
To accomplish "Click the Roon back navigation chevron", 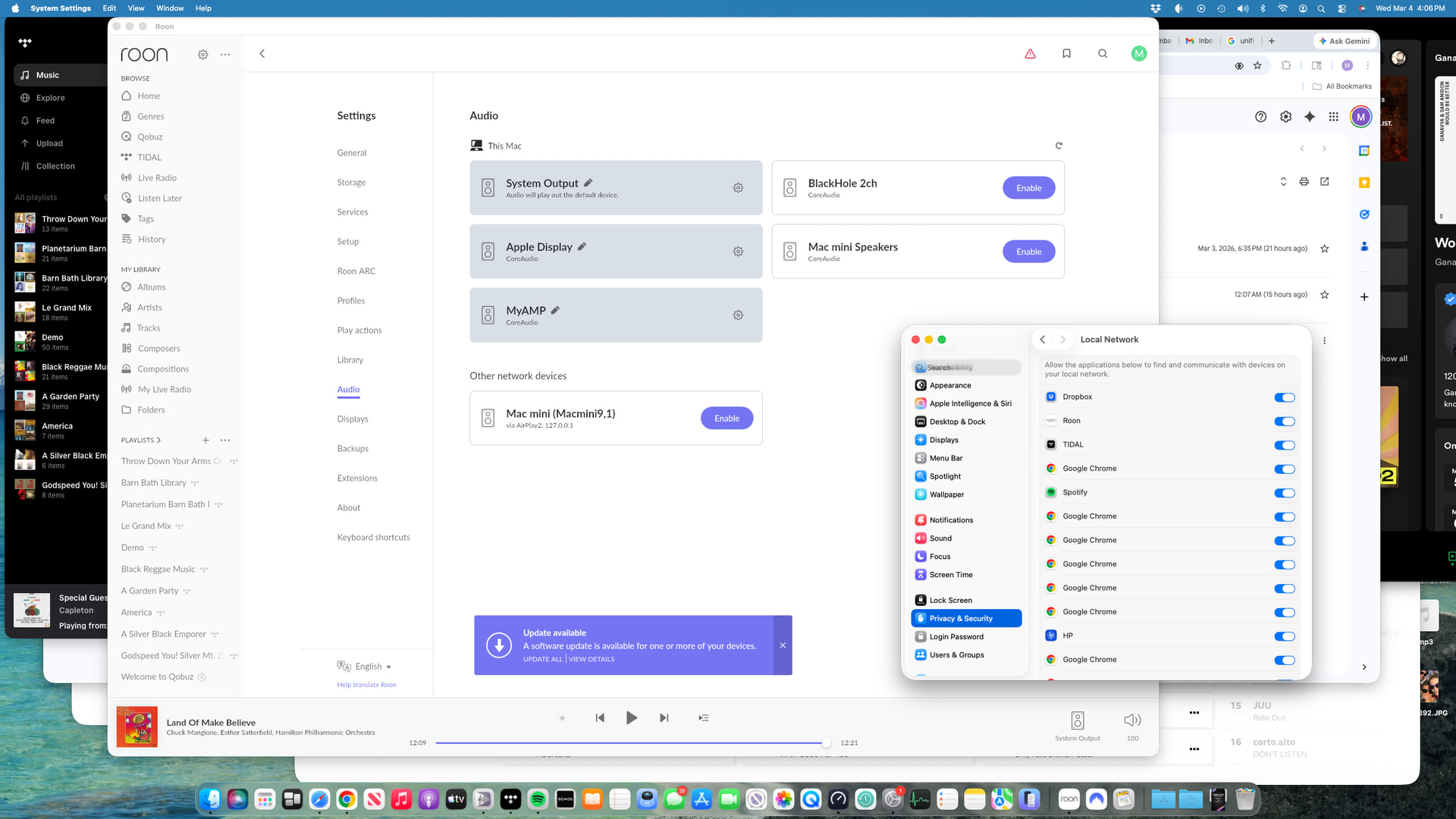I will click(262, 54).
